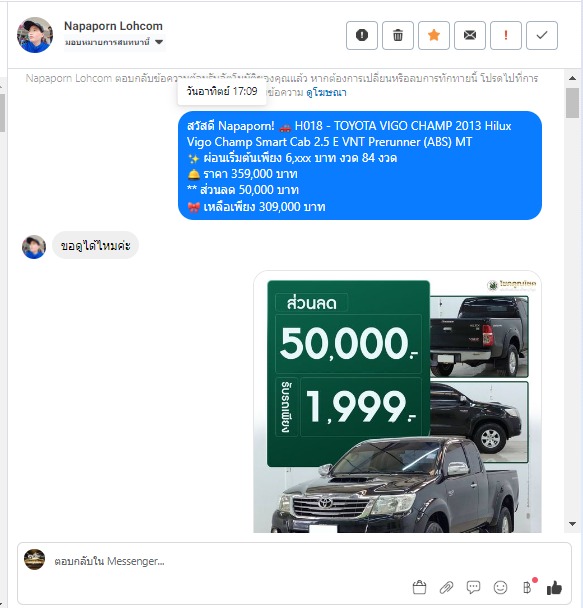
Task: Open the shopping bag products icon
Action: pos(419,587)
